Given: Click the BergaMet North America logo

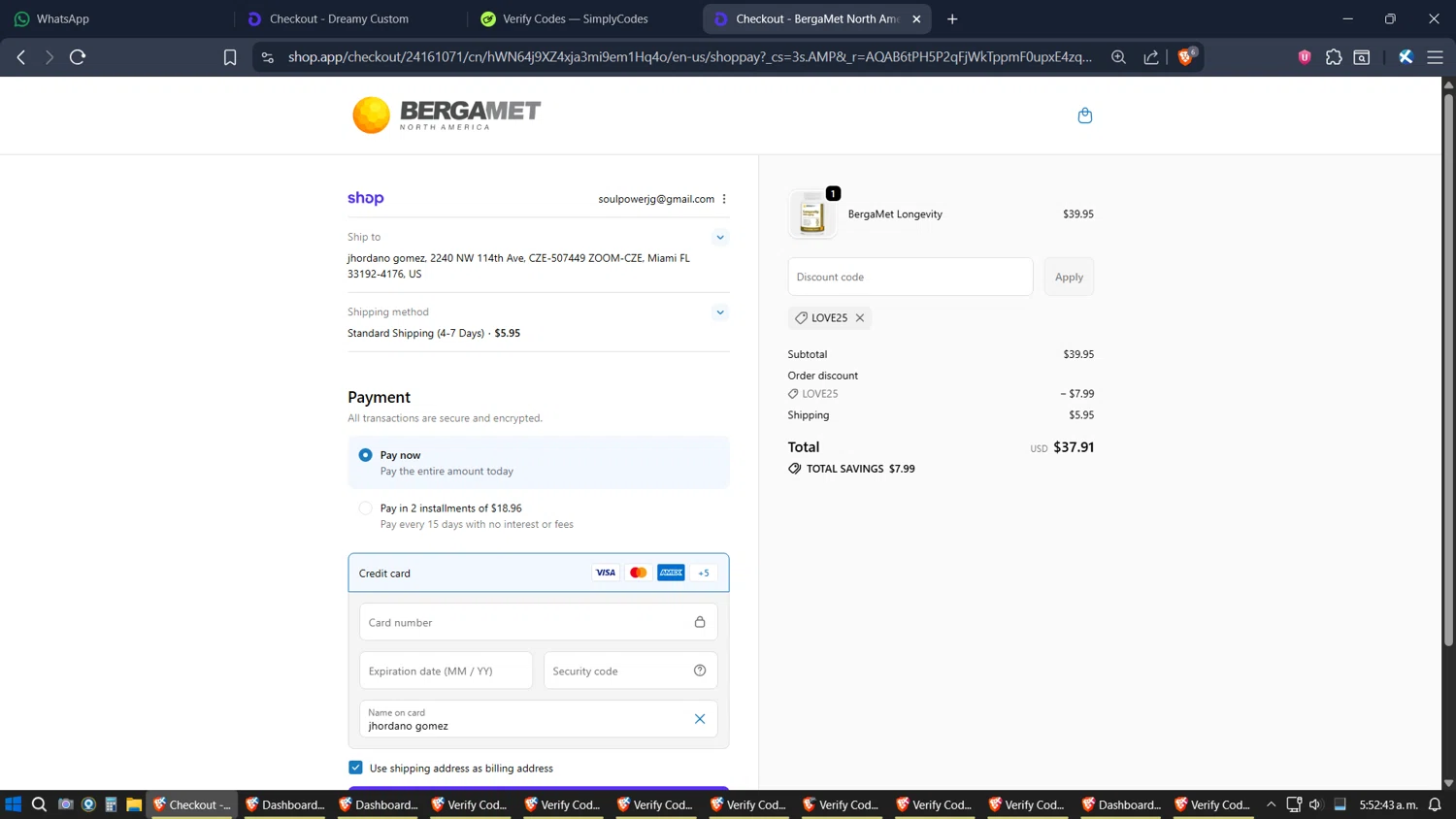Looking at the screenshot, I should tap(447, 115).
